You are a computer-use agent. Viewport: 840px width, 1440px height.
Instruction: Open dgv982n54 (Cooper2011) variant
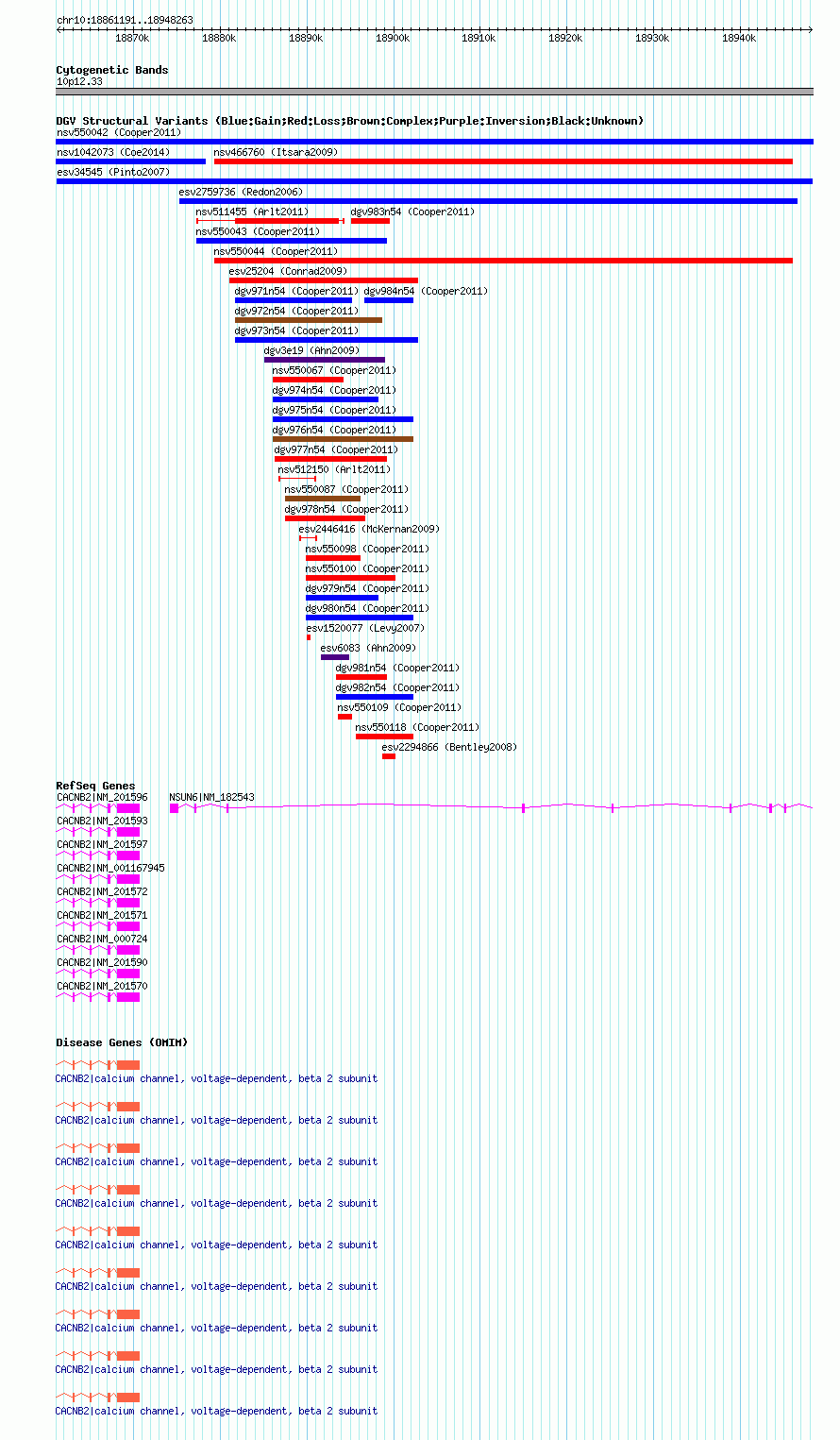(375, 697)
